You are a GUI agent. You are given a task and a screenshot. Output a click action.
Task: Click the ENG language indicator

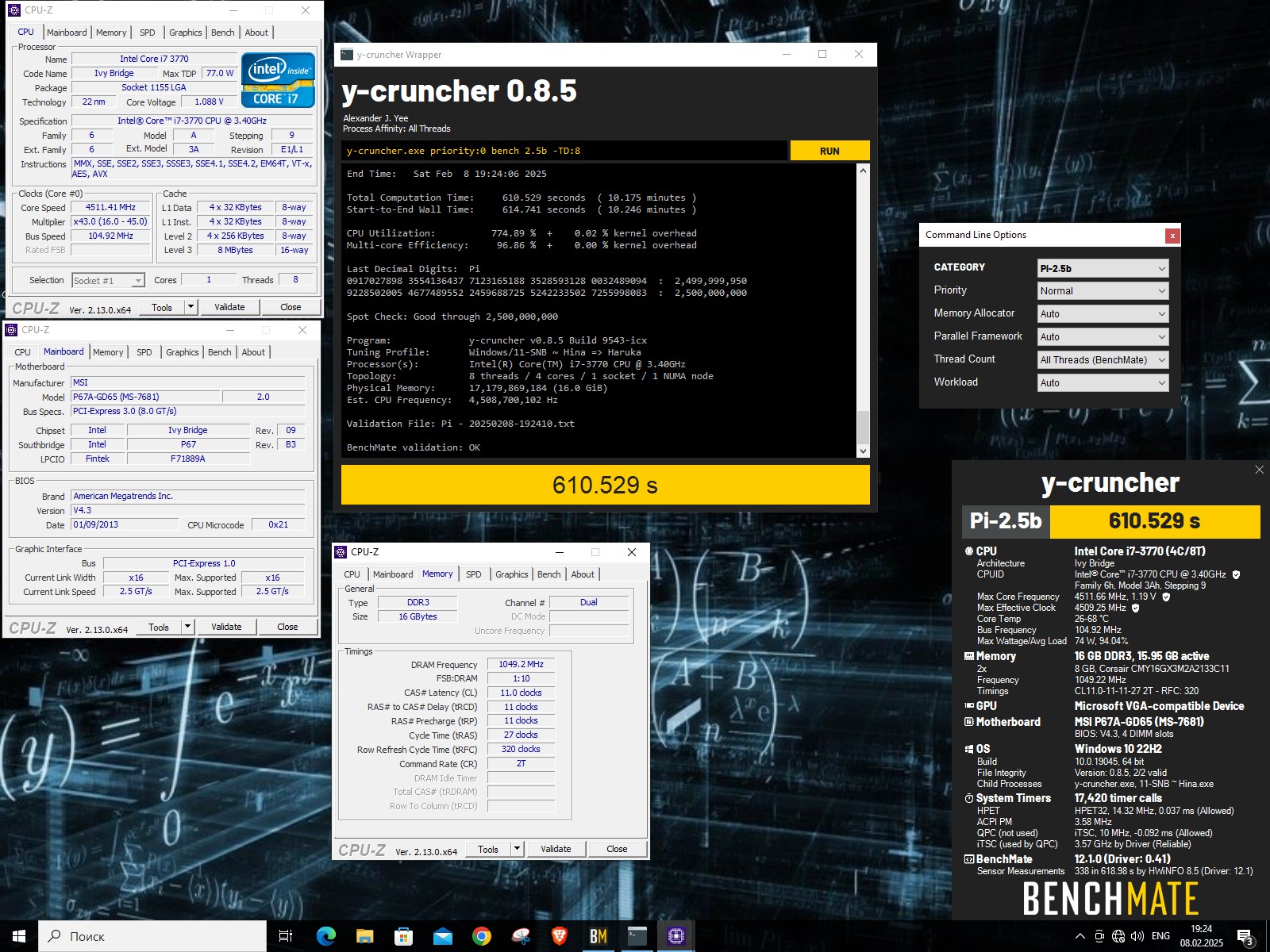tap(1160, 936)
